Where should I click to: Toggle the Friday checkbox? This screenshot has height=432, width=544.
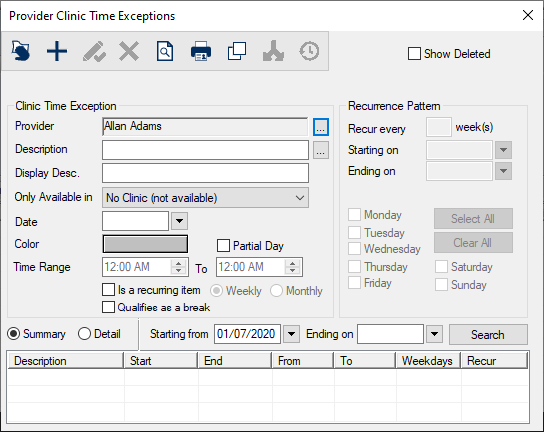pos(354,282)
